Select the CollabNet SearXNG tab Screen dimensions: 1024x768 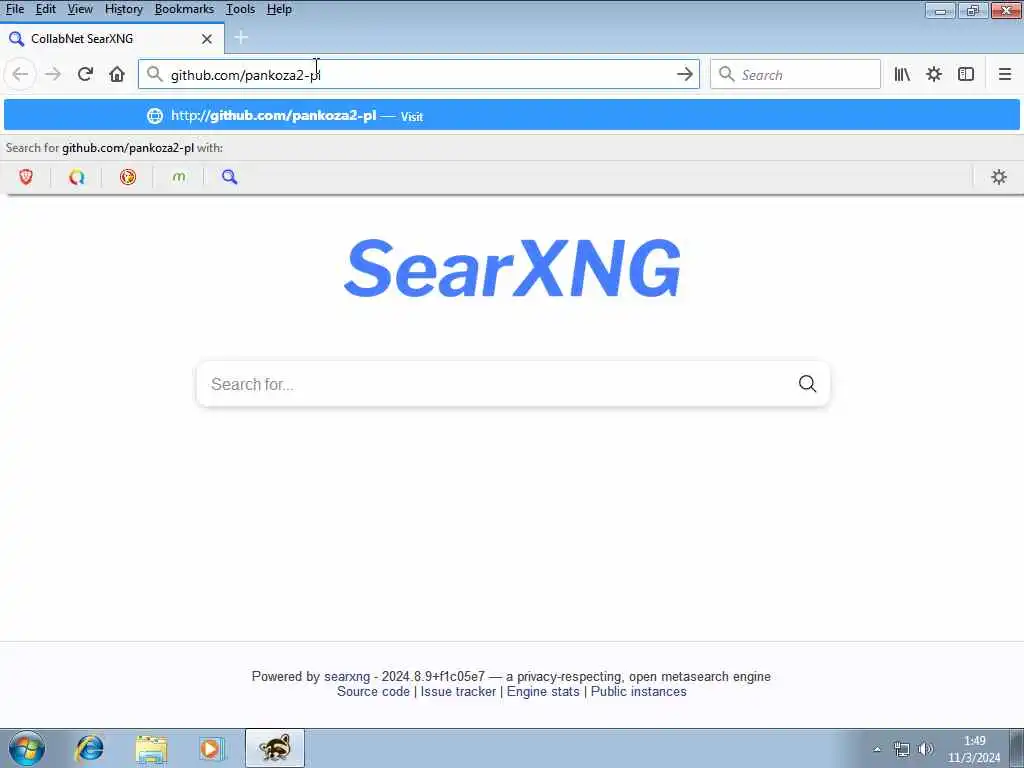click(x=112, y=39)
